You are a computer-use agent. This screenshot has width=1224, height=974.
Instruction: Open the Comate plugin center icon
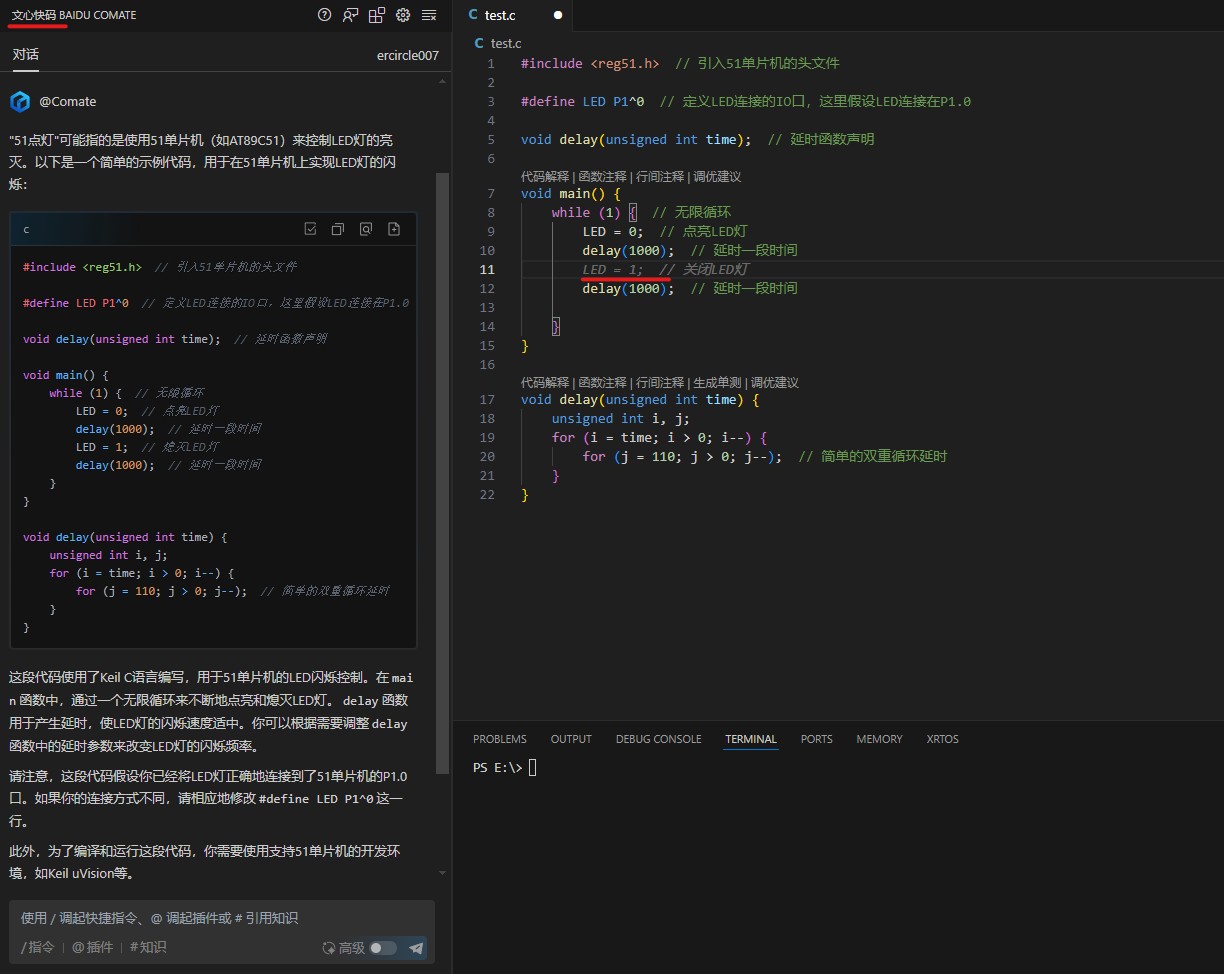tap(377, 15)
